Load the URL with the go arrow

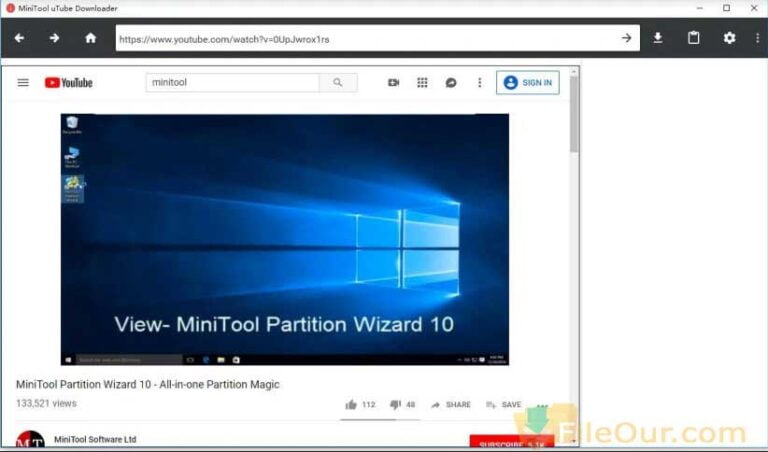coord(626,38)
